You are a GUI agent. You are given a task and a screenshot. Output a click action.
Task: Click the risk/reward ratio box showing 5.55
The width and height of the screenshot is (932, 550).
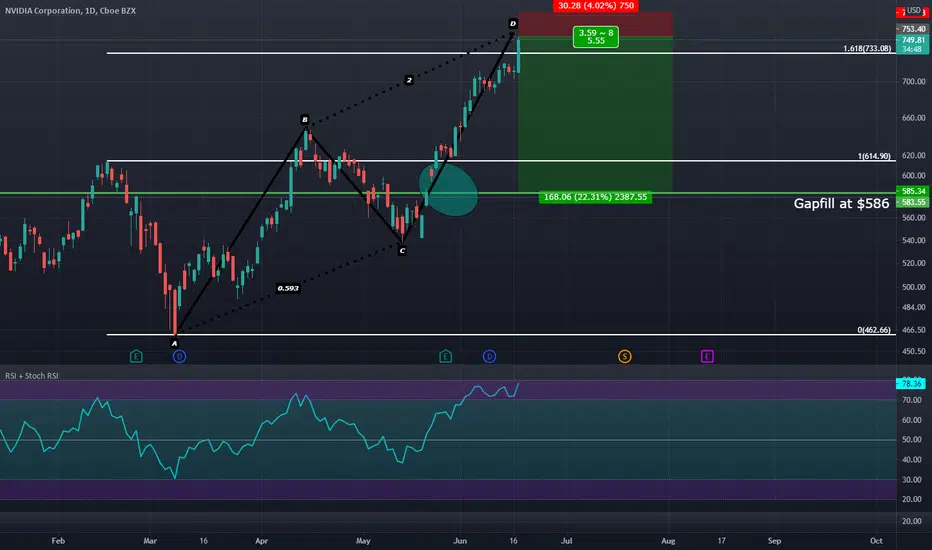point(596,37)
